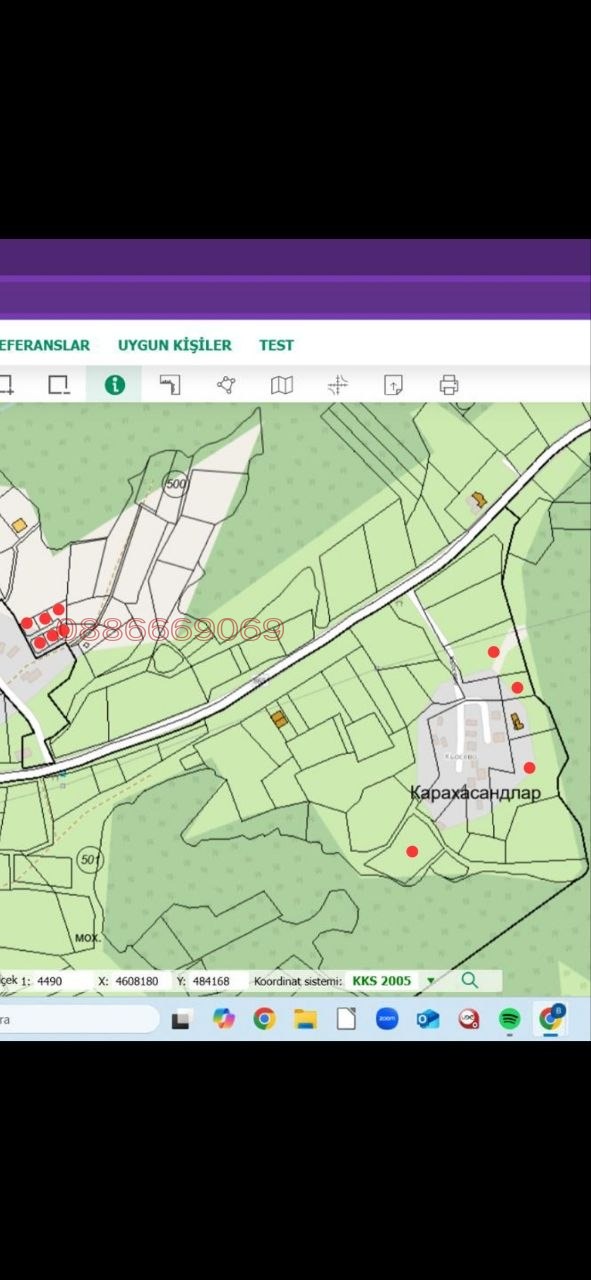
Task: Choose the polygon nodes drawing tool
Action: coord(227,385)
